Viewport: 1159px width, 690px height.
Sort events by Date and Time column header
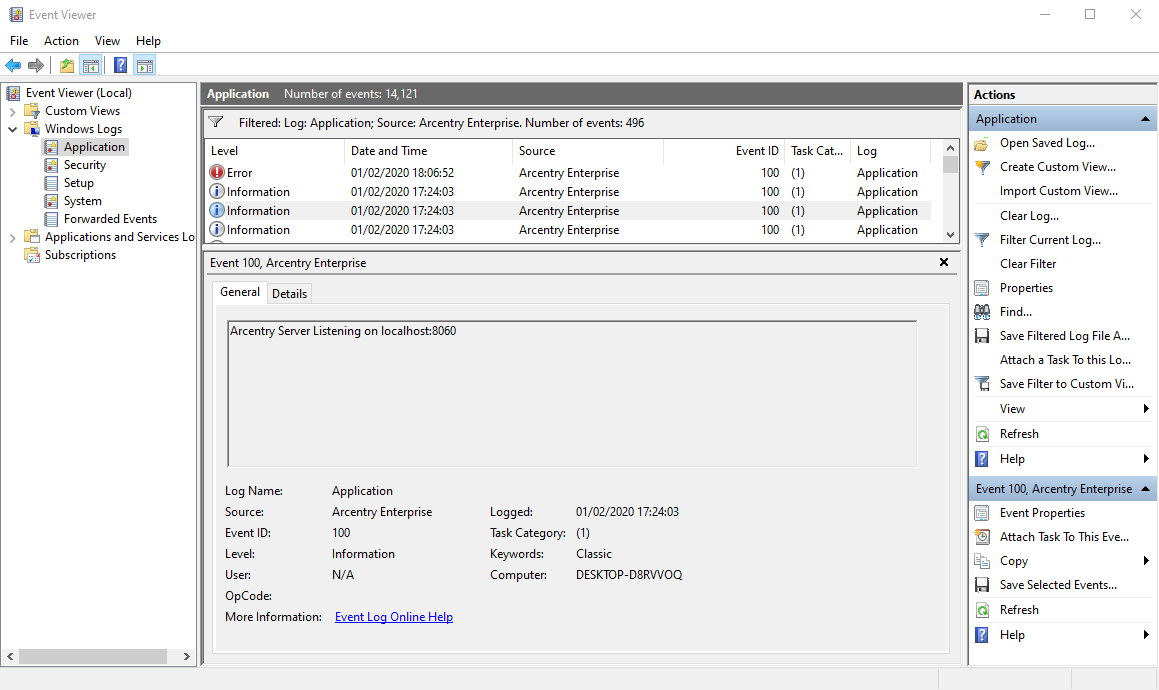pyautogui.click(x=428, y=151)
